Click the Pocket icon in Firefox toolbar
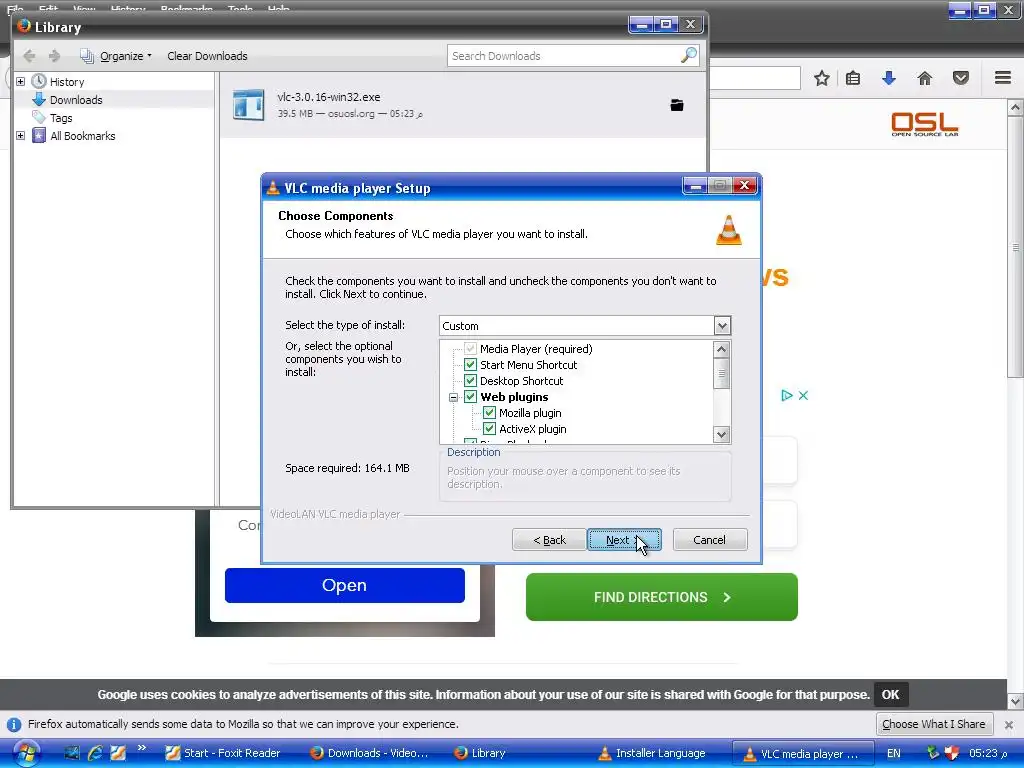 (x=961, y=78)
